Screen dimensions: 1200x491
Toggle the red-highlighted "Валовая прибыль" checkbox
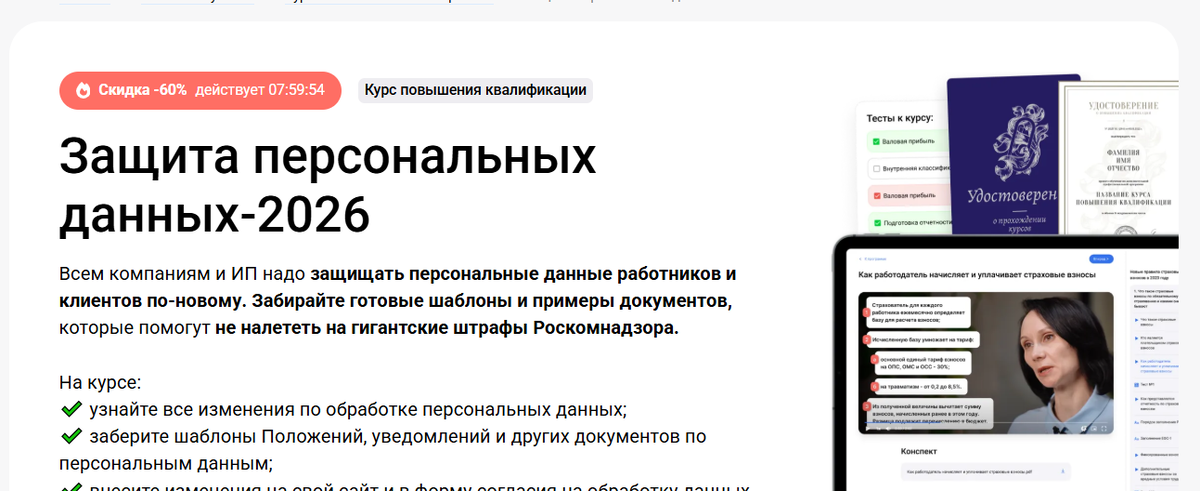click(x=877, y=196)
